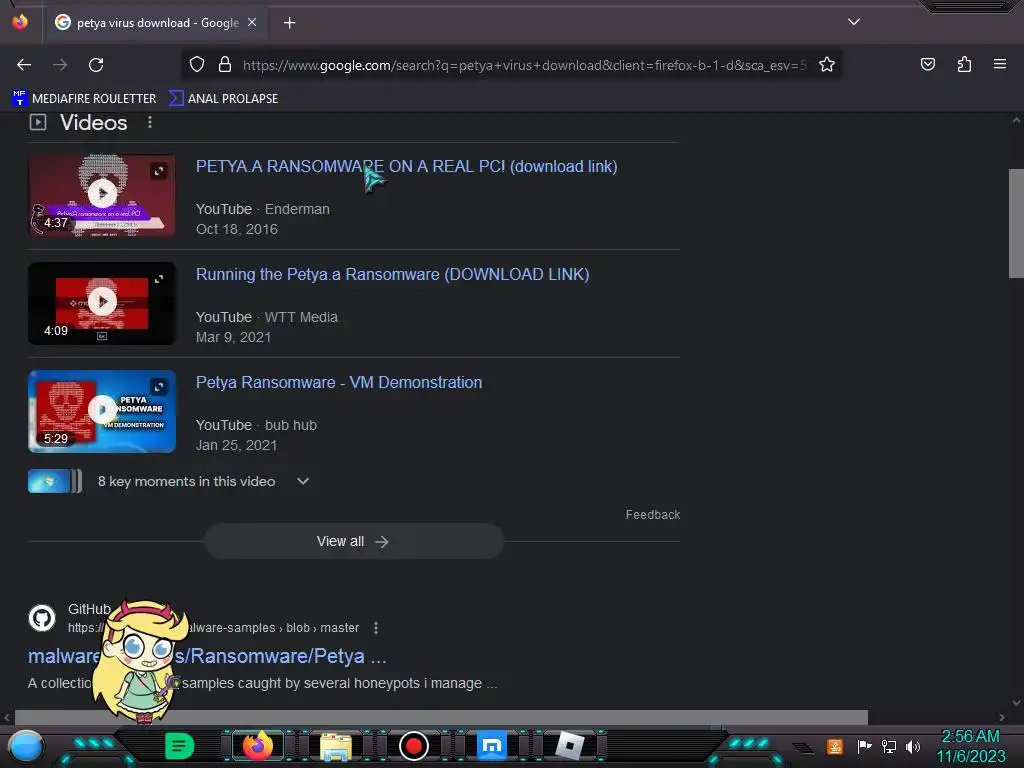Open Petya Ransomware - VM Demonstration link
The image size is (1024, 768).
[x=339, y=382]
